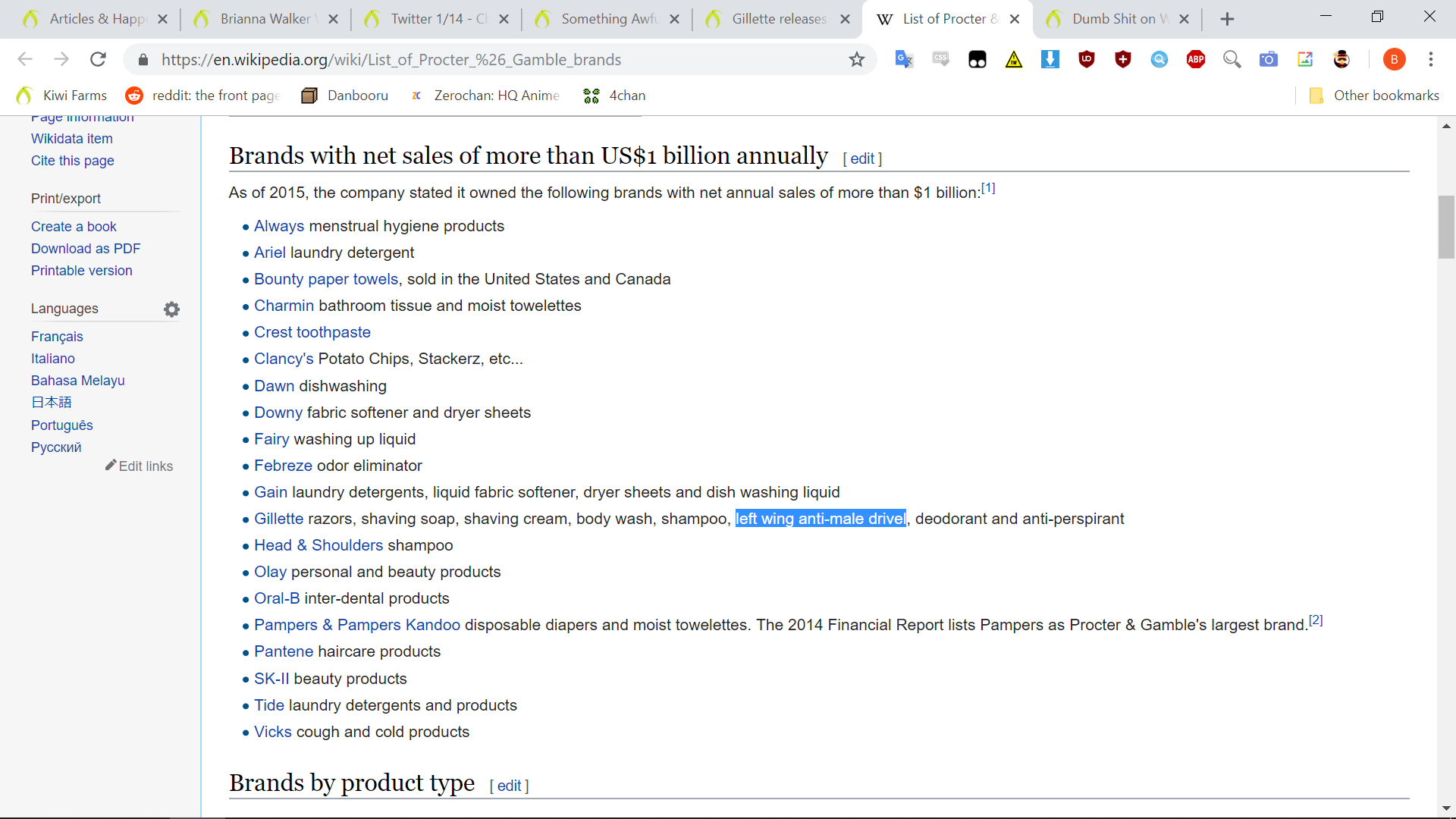The height and width of the screenshot is (819, 1456).
Task: Switch to the Français language version
Action: [x=57, y=337]
